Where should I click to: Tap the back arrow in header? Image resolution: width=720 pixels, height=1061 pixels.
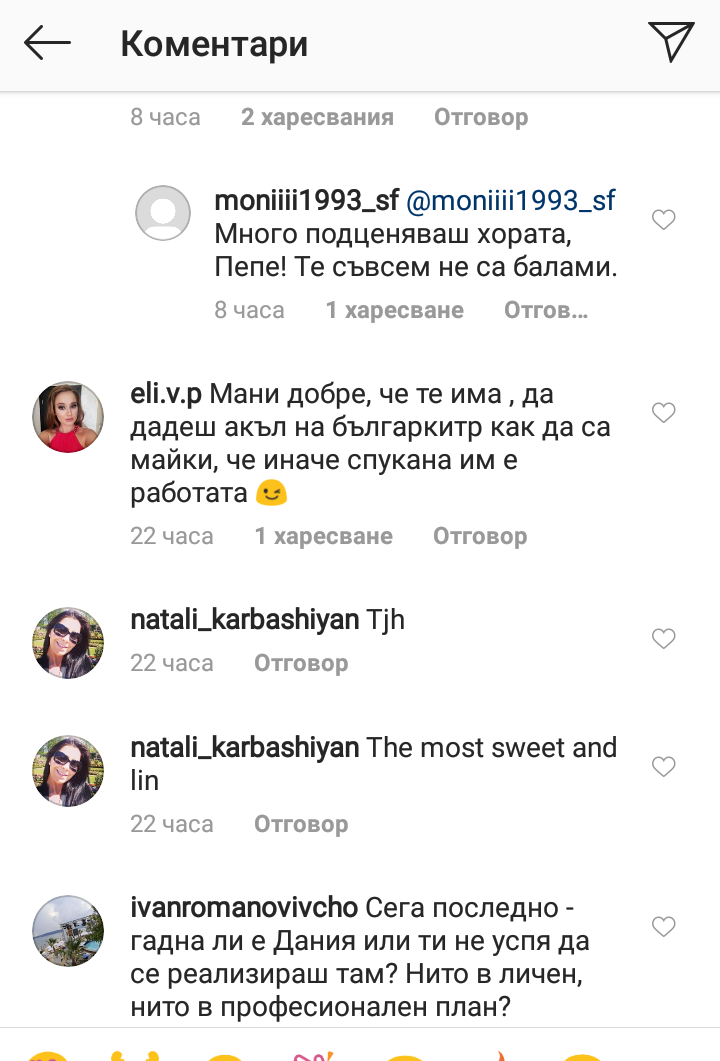click(47, 44)
